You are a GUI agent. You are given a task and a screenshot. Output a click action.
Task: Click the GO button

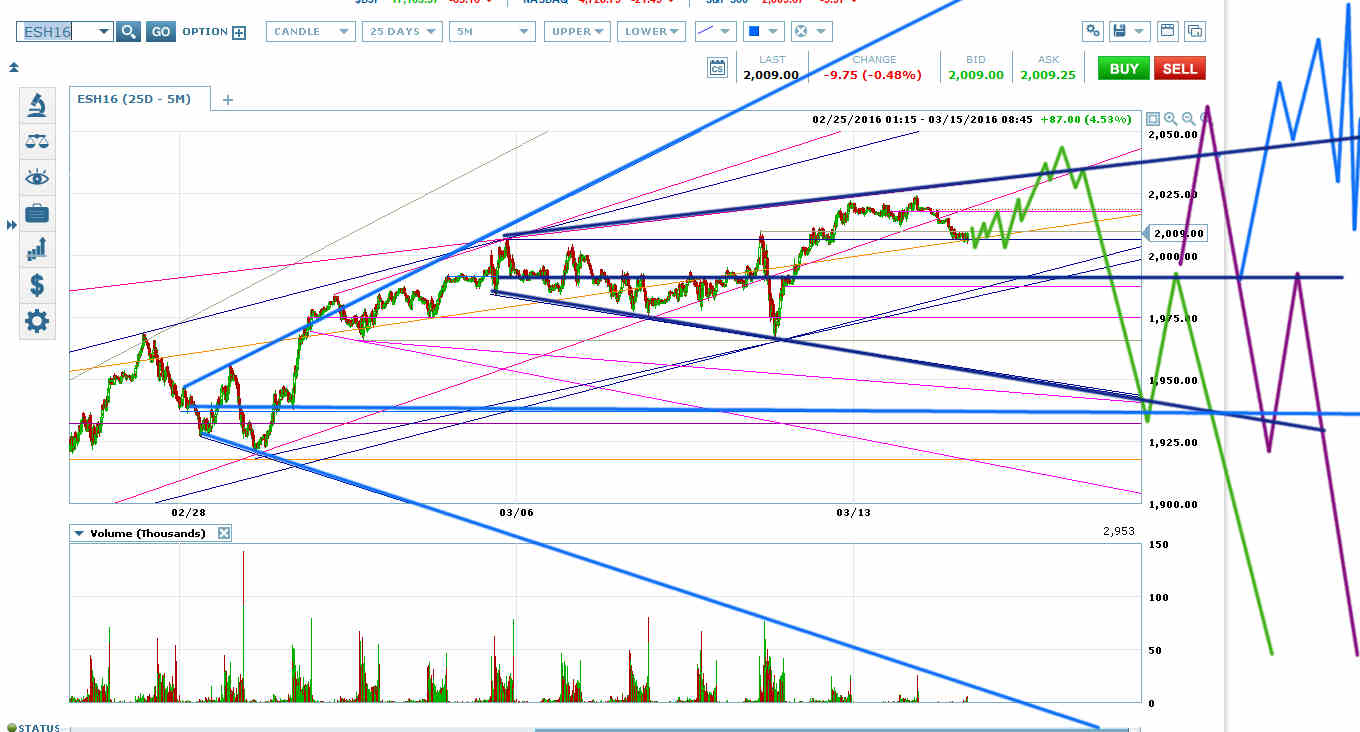[160, 32]
